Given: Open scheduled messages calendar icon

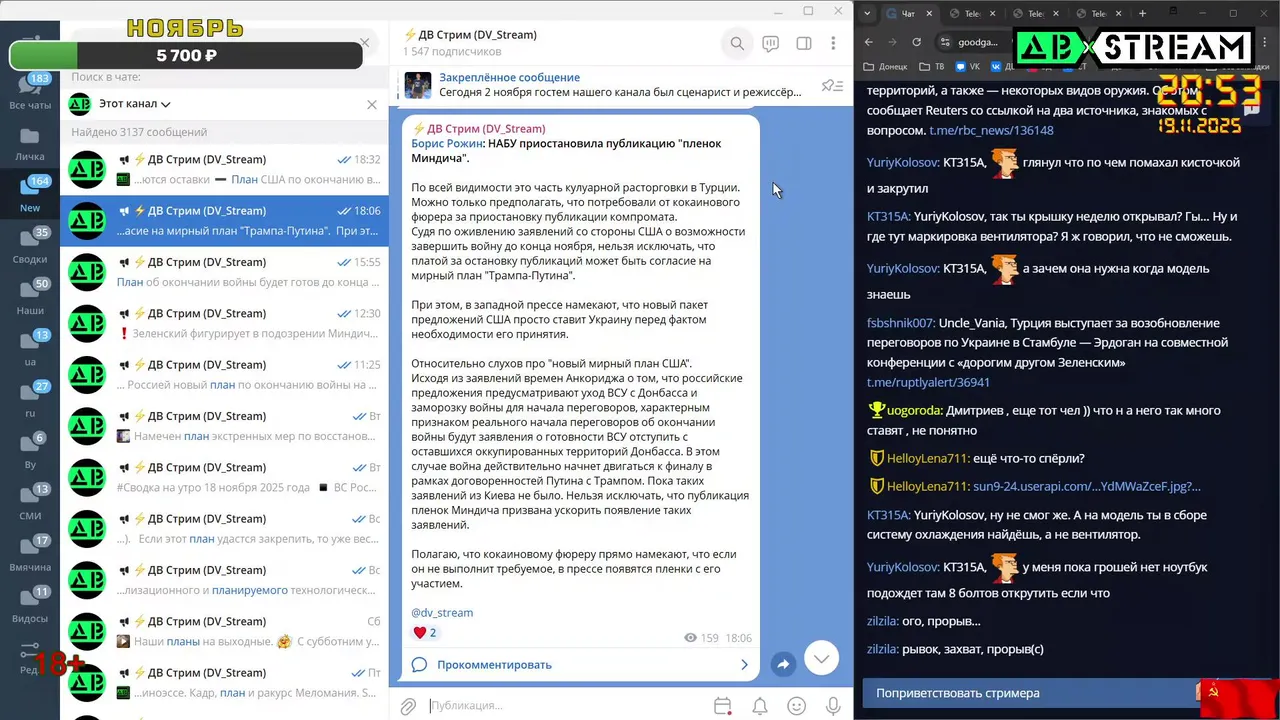Looking at the screenshot, I should [723, 706].
